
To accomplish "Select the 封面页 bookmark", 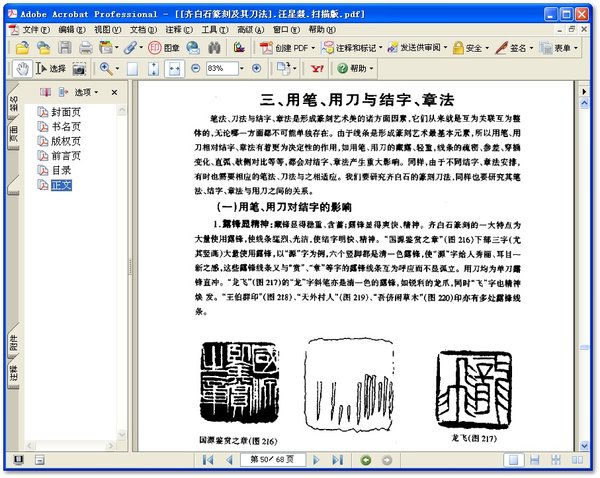I will click(x=65, y=112).
